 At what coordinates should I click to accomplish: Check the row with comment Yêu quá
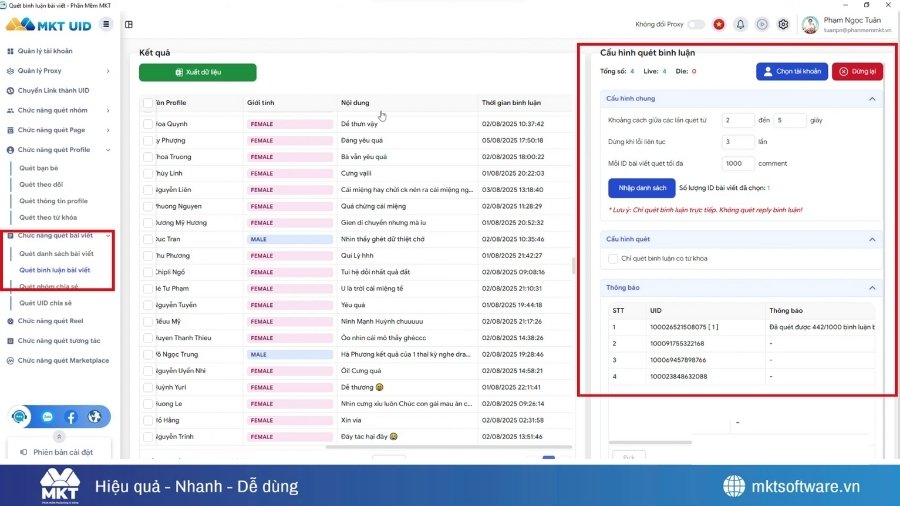point(148,305)
